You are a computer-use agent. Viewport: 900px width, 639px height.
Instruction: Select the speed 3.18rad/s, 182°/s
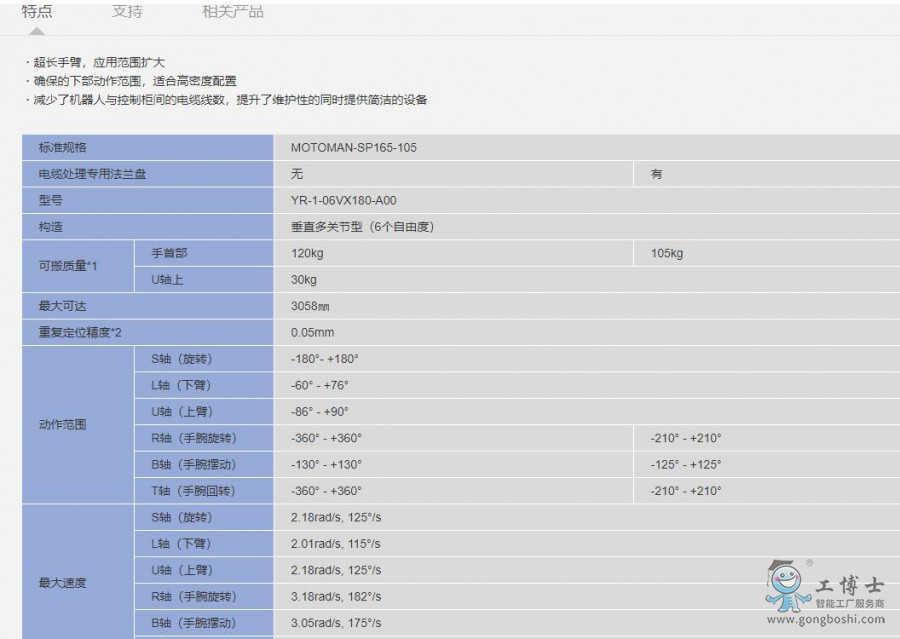point(336,597)
